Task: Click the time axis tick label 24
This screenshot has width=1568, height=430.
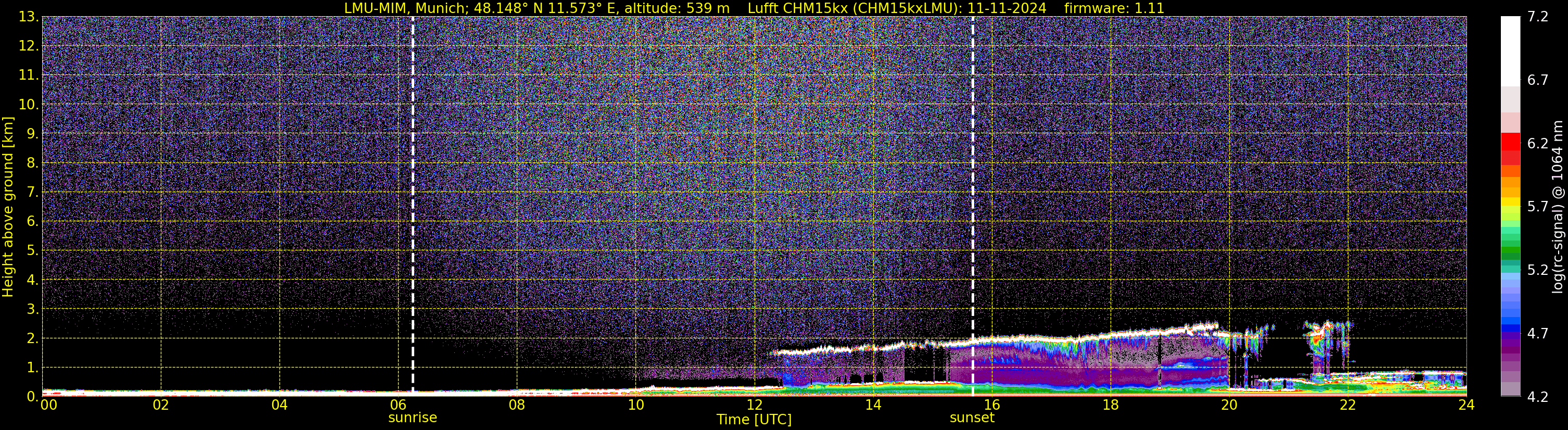Action: pyautogui.click(x=1467, y=405)
